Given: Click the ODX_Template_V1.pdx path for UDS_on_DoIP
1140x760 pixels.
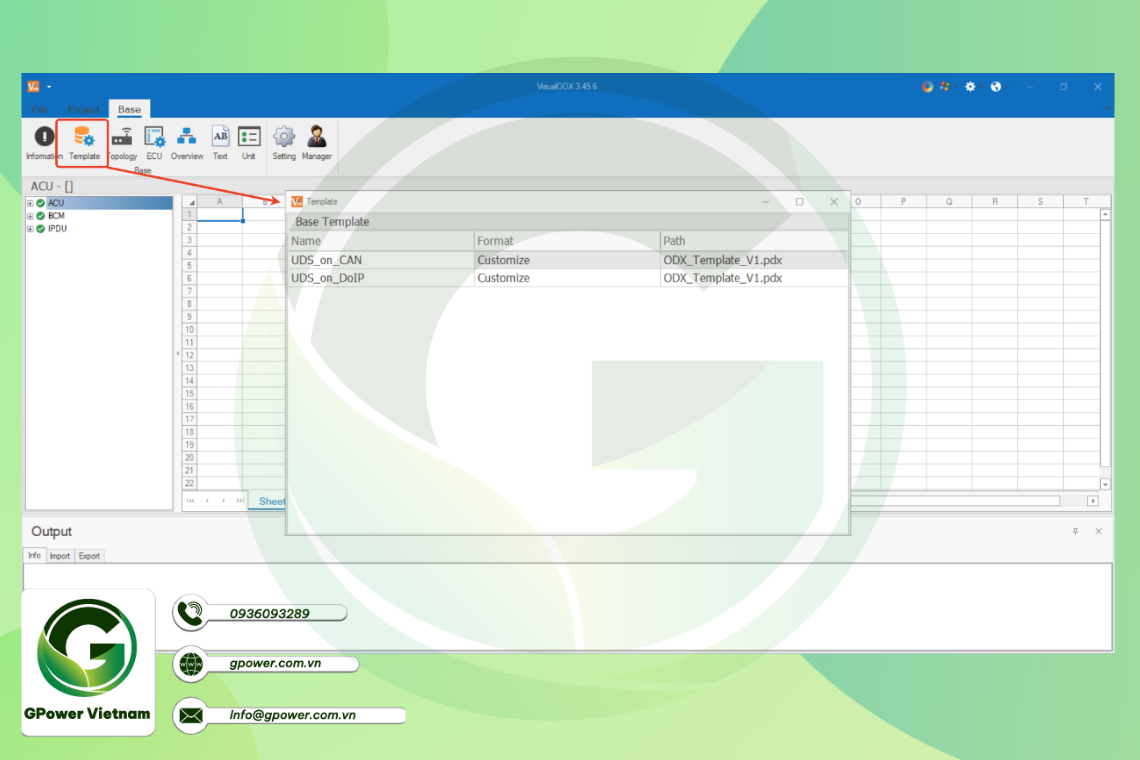Looking at the screenshot, I should point(754,278).
